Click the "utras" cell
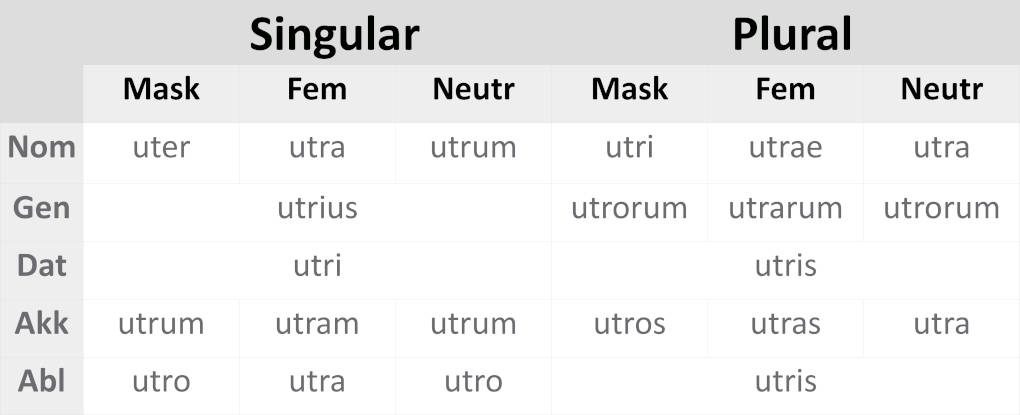The width and height of the screenshot is (1020, 415). pos(785,324)
